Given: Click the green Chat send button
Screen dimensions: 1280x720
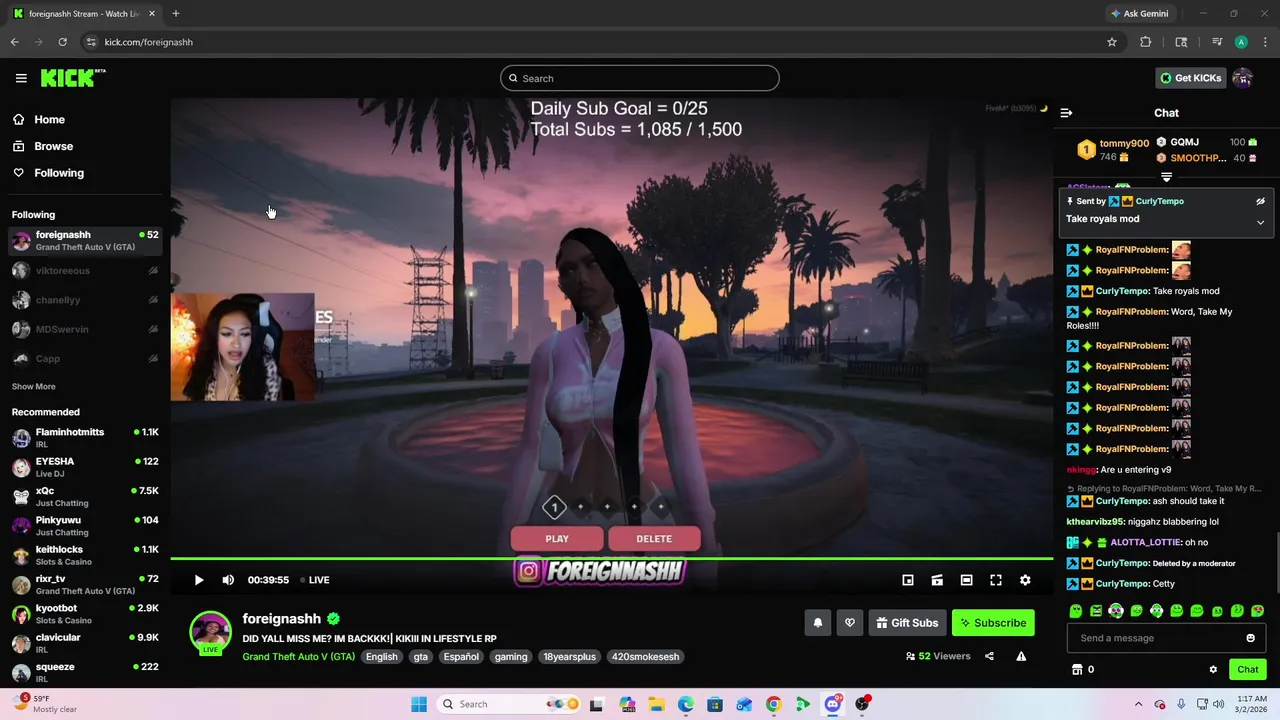Looking at the screenshot, I should click(x=1248, y=670).
